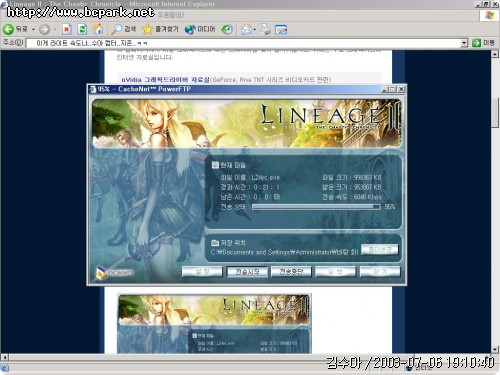Screen dimensions: 500x375
Task: Expand the address bar dropdown arrow
Action: pyautogui.click(x=464, y=43)
